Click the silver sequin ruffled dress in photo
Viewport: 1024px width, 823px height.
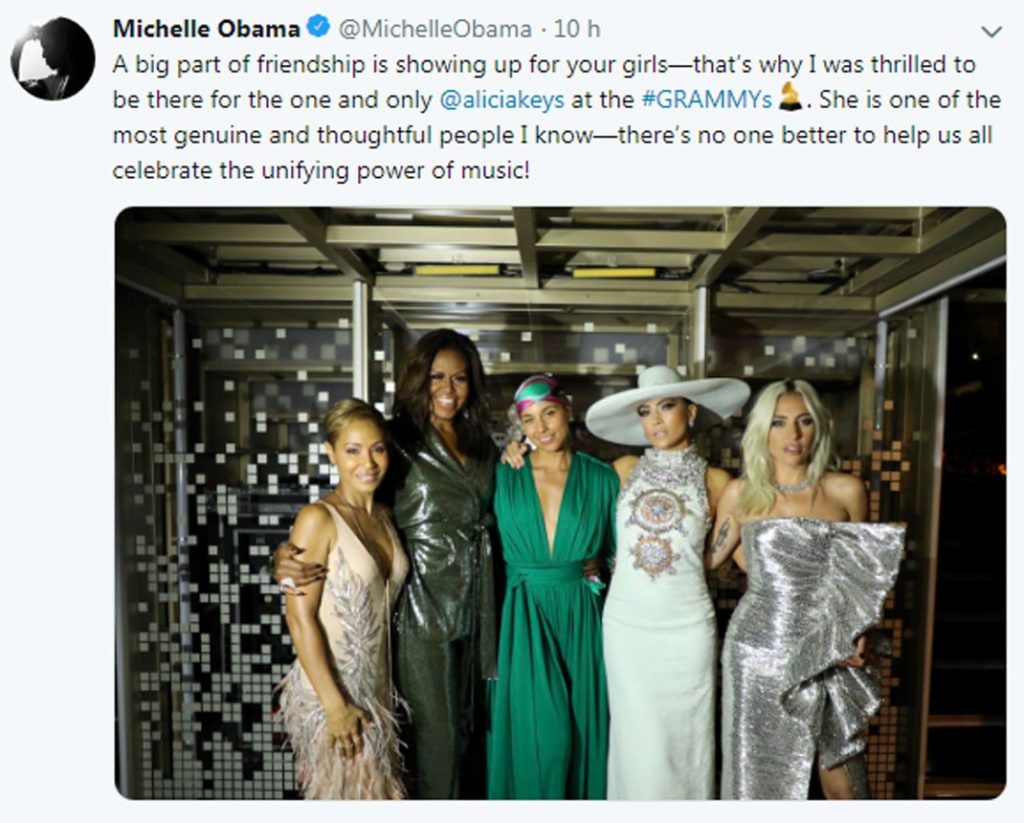(810, 653)
